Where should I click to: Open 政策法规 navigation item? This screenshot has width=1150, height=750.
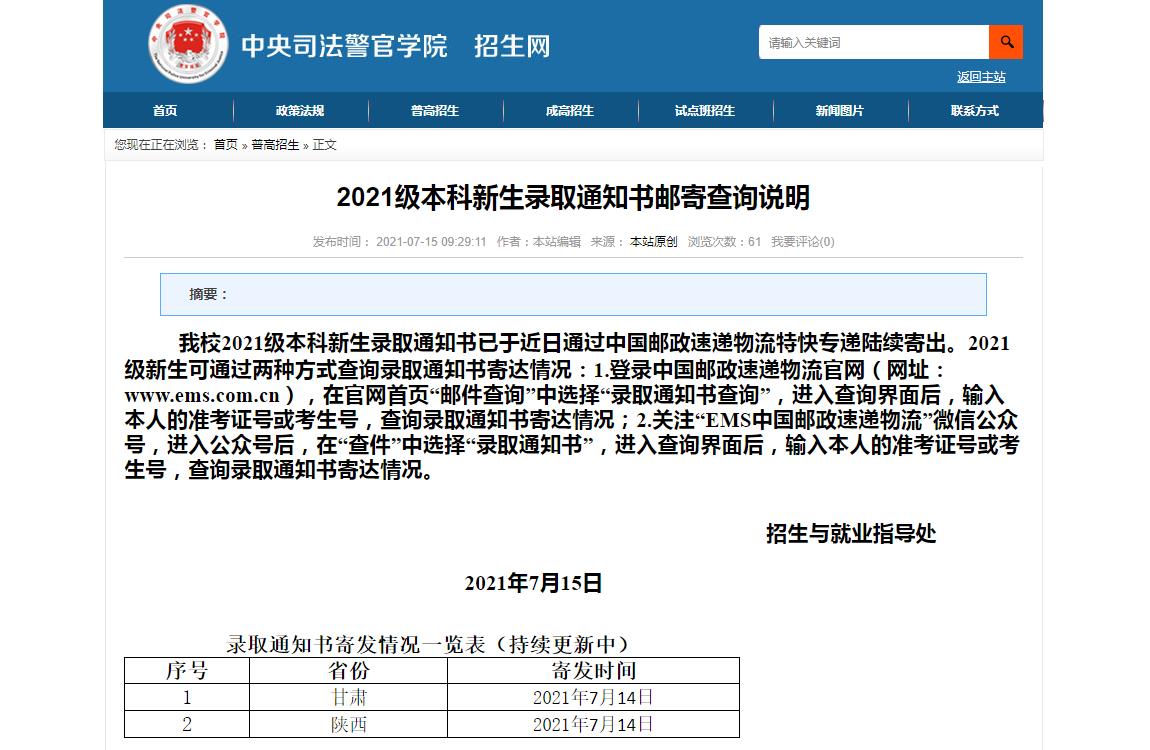(x=299, y=111)
